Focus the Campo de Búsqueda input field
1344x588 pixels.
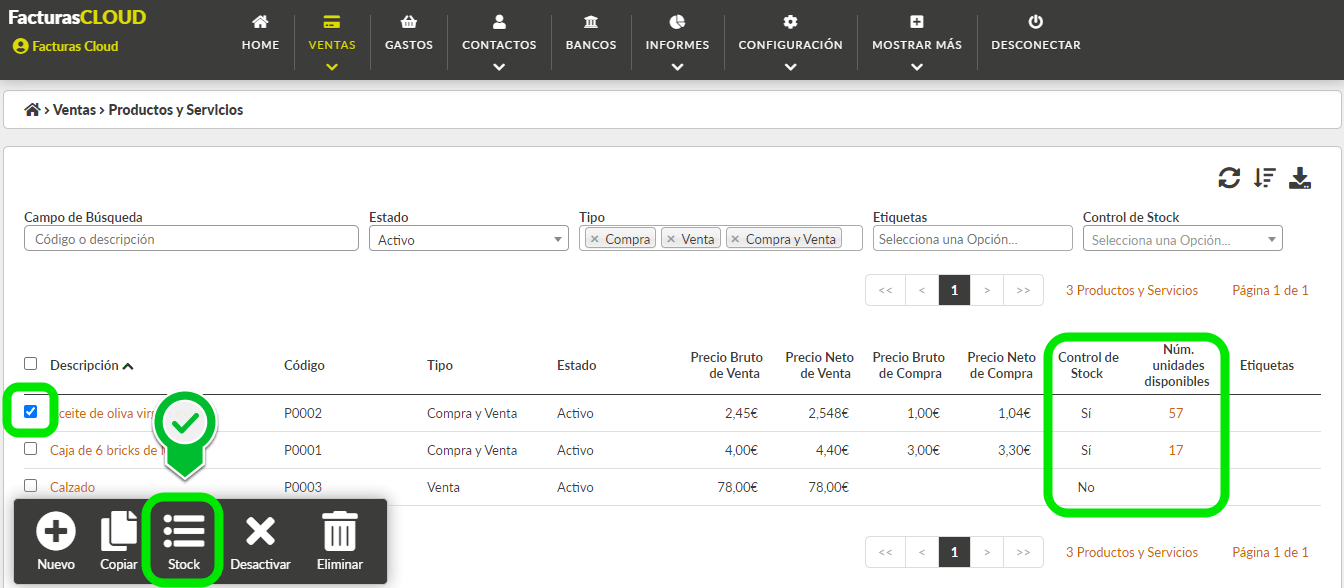[x=191, y=239]
